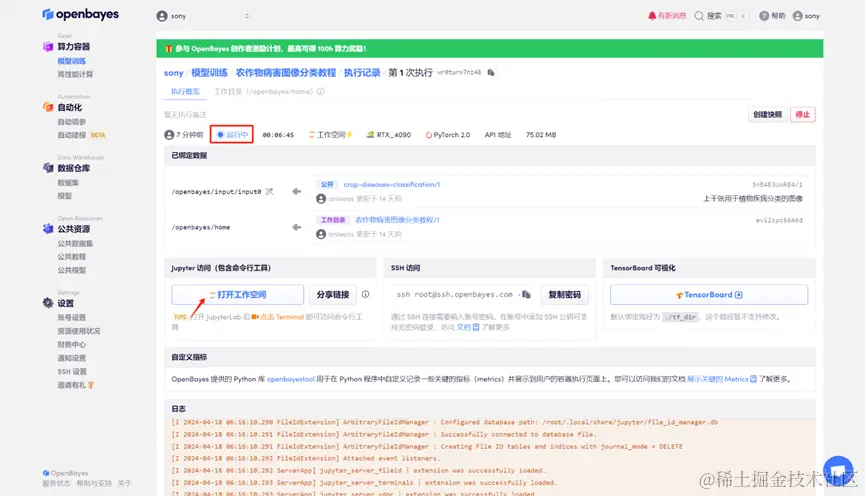Go to 执行记录 in the breadcrumb
Screen dimensions: 865x496
click(362, 73)
